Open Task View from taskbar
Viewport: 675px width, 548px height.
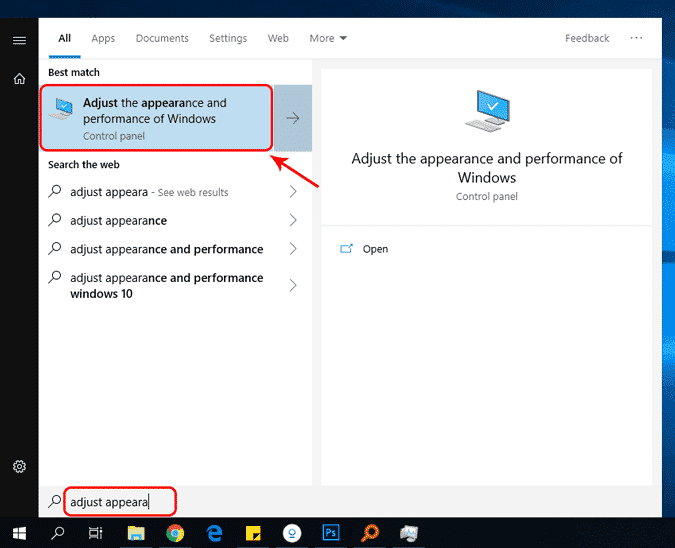click(96, 533)
